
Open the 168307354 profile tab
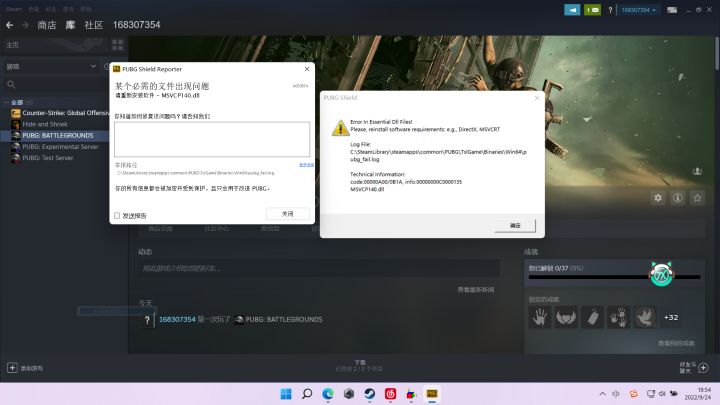(x=136, y=25)
